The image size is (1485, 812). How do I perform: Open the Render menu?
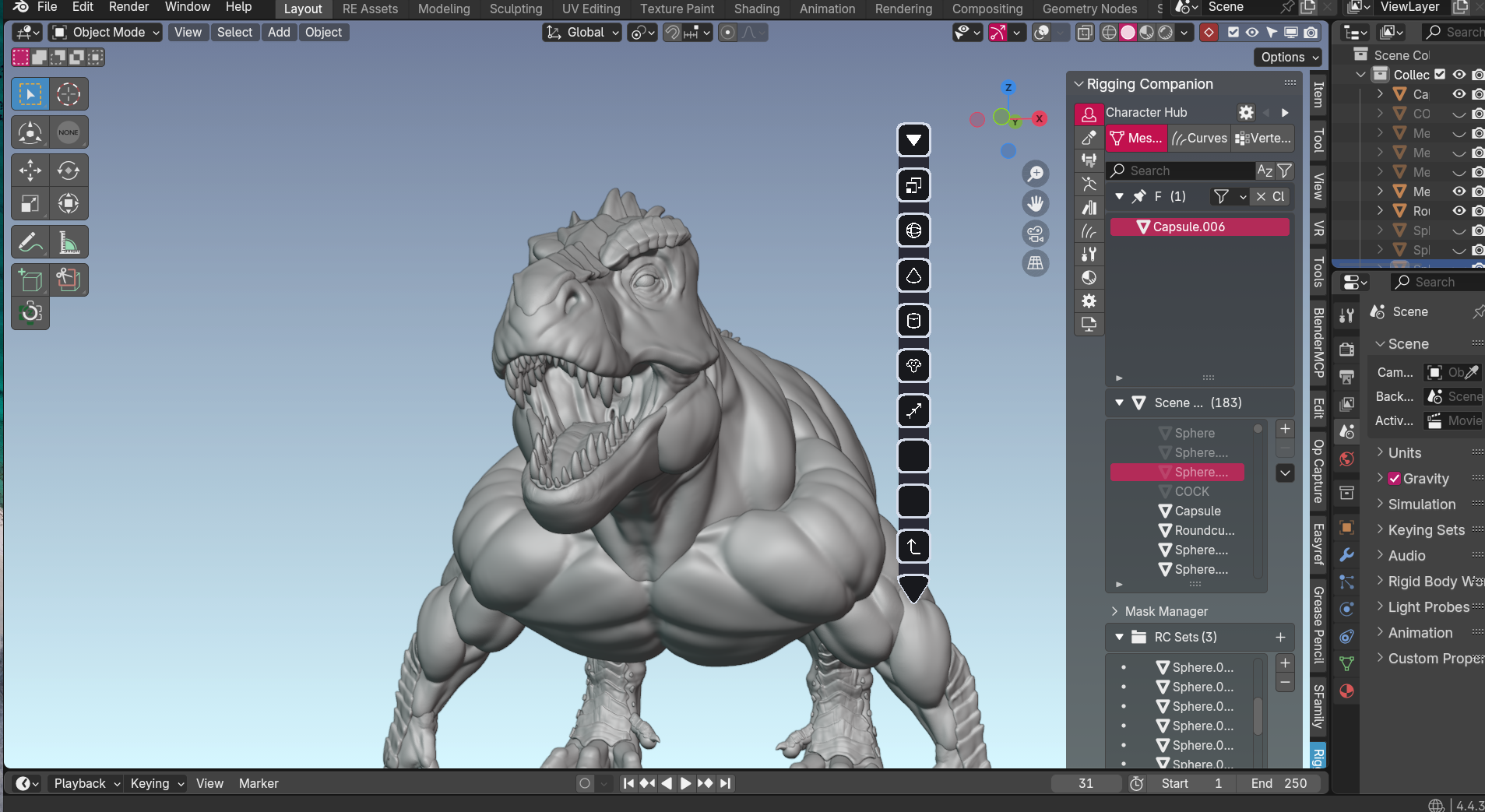coord(128,7)
